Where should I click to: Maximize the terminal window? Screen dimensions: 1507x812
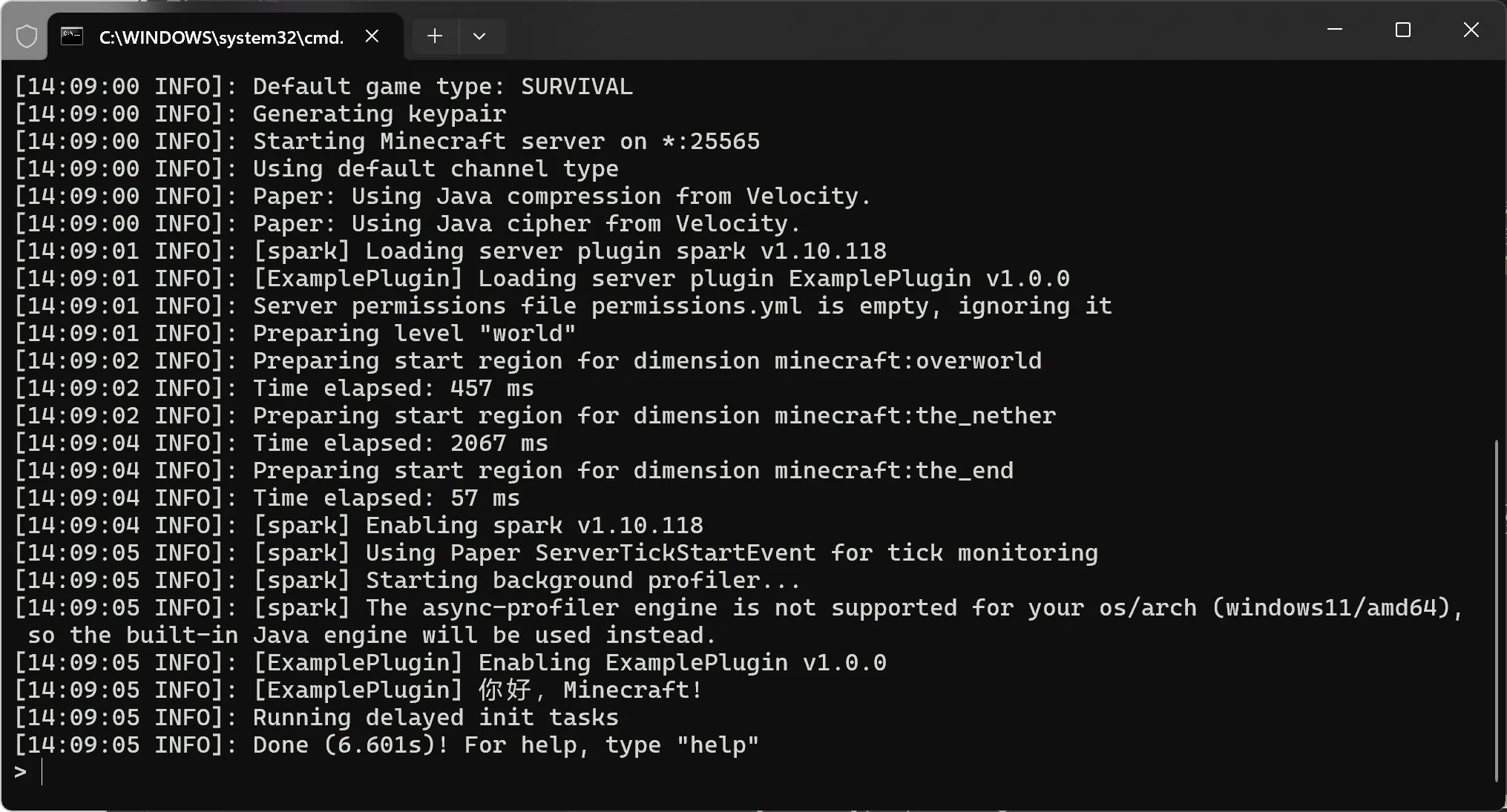[1402, 30]
